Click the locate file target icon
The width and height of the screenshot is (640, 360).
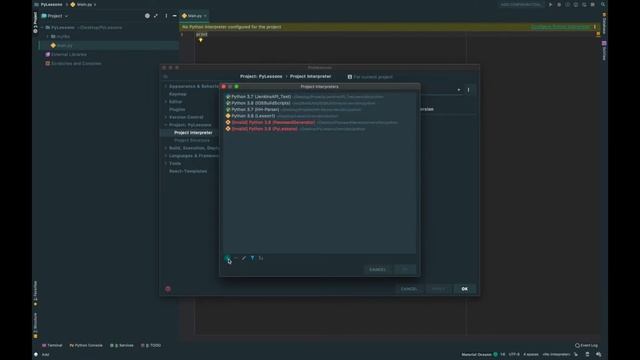147,16
